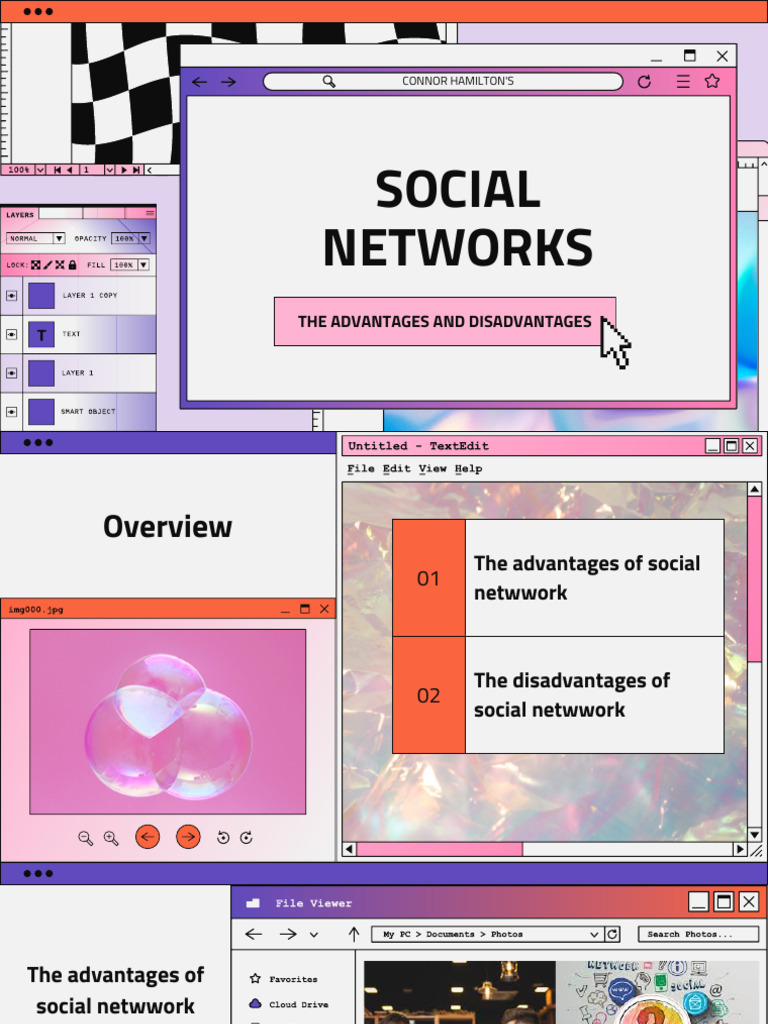The image size is (768, 1024).
Task: Open the NORMAL blend mode dropdown
Action: click(59, 238)
